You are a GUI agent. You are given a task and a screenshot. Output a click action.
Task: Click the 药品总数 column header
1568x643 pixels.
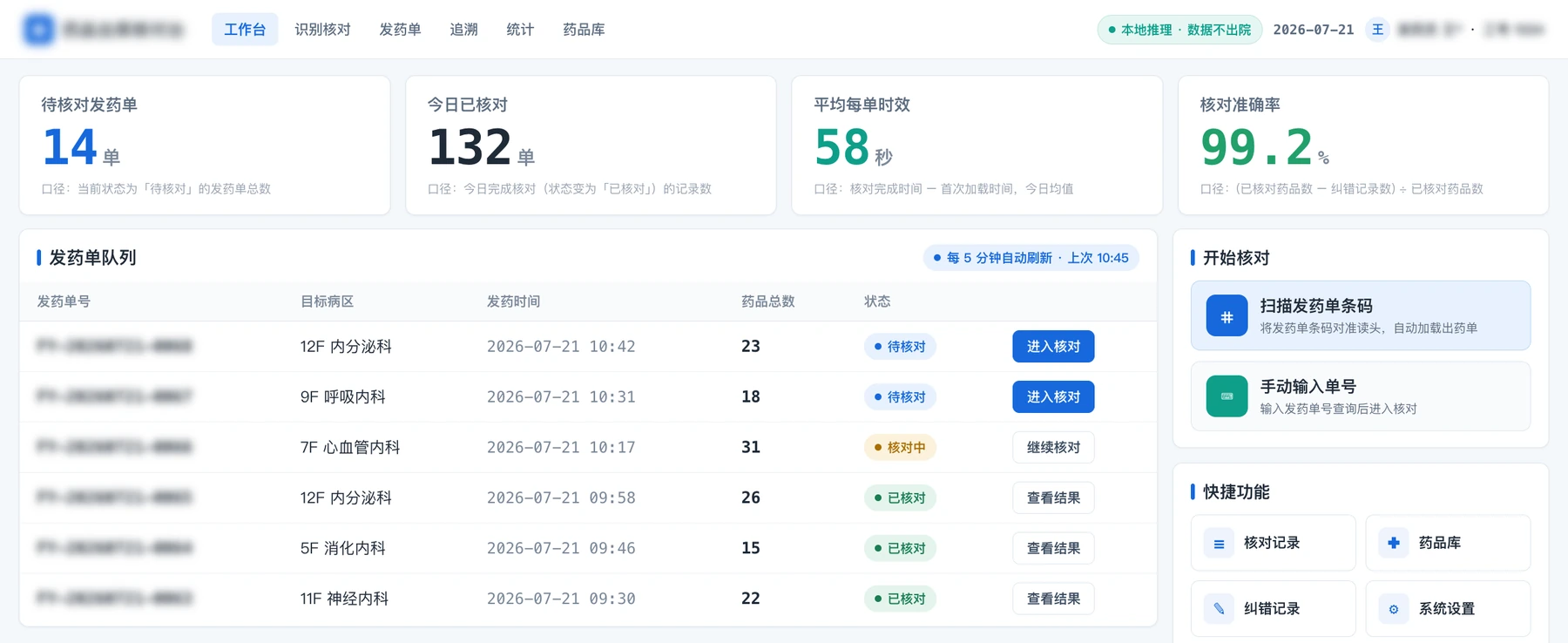(x=767, y=301)
